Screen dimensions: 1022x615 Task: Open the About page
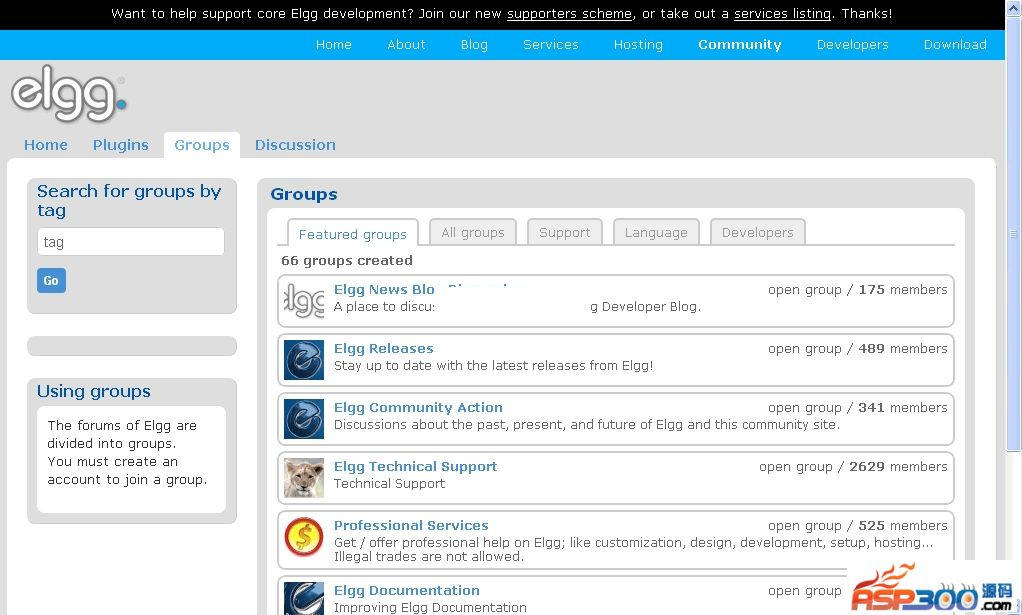406,44
